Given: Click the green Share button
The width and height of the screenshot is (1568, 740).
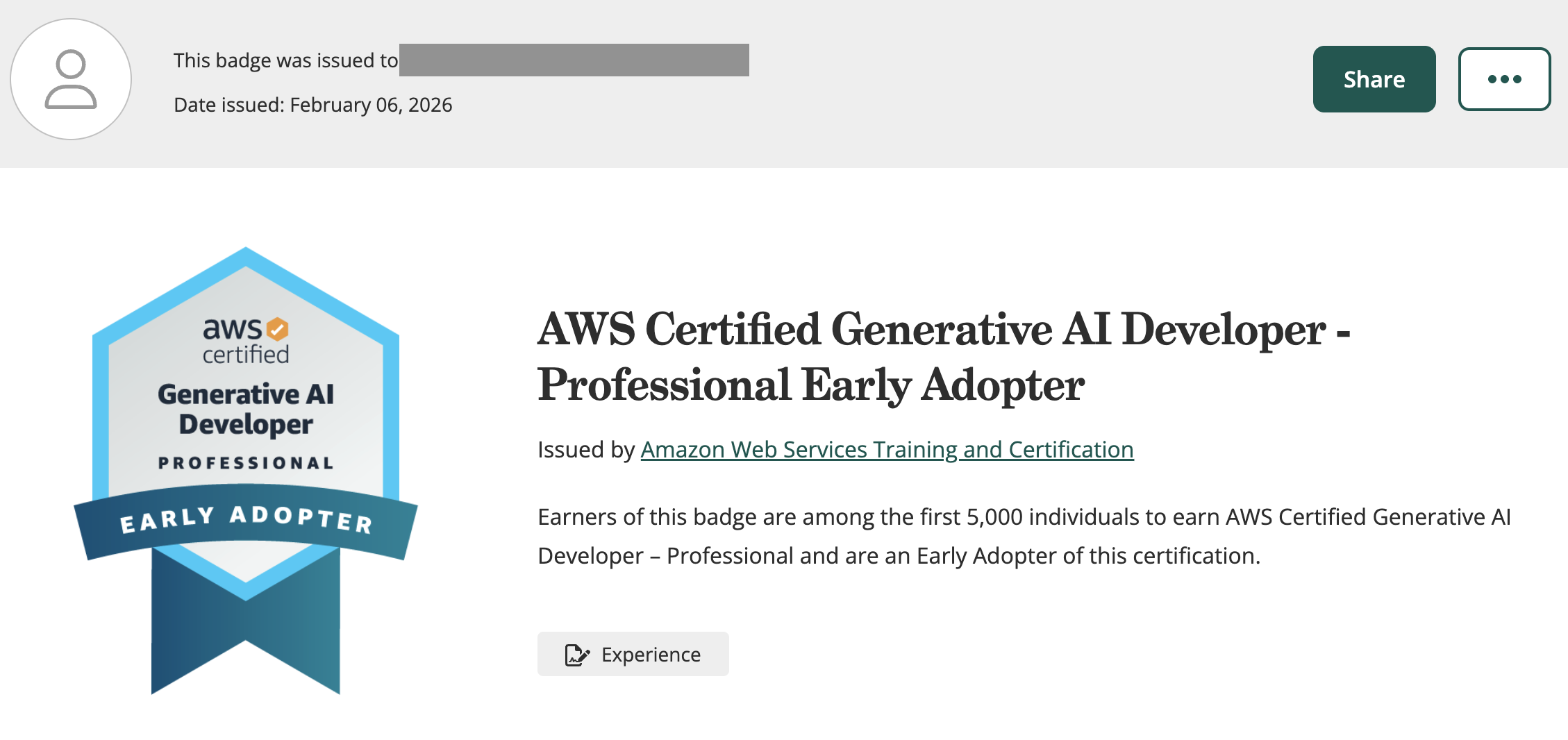Looking at the screenshot, I should (x=1374, y=79).
